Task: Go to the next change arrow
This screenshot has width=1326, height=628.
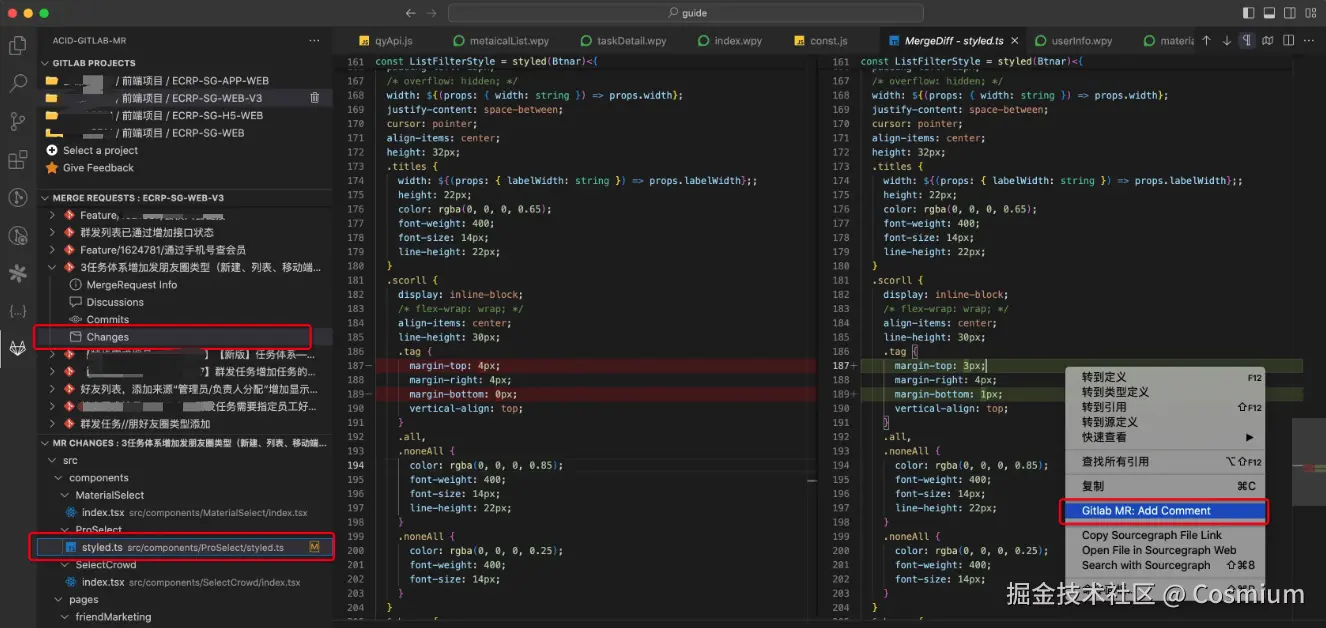Action: point(1227,41)
